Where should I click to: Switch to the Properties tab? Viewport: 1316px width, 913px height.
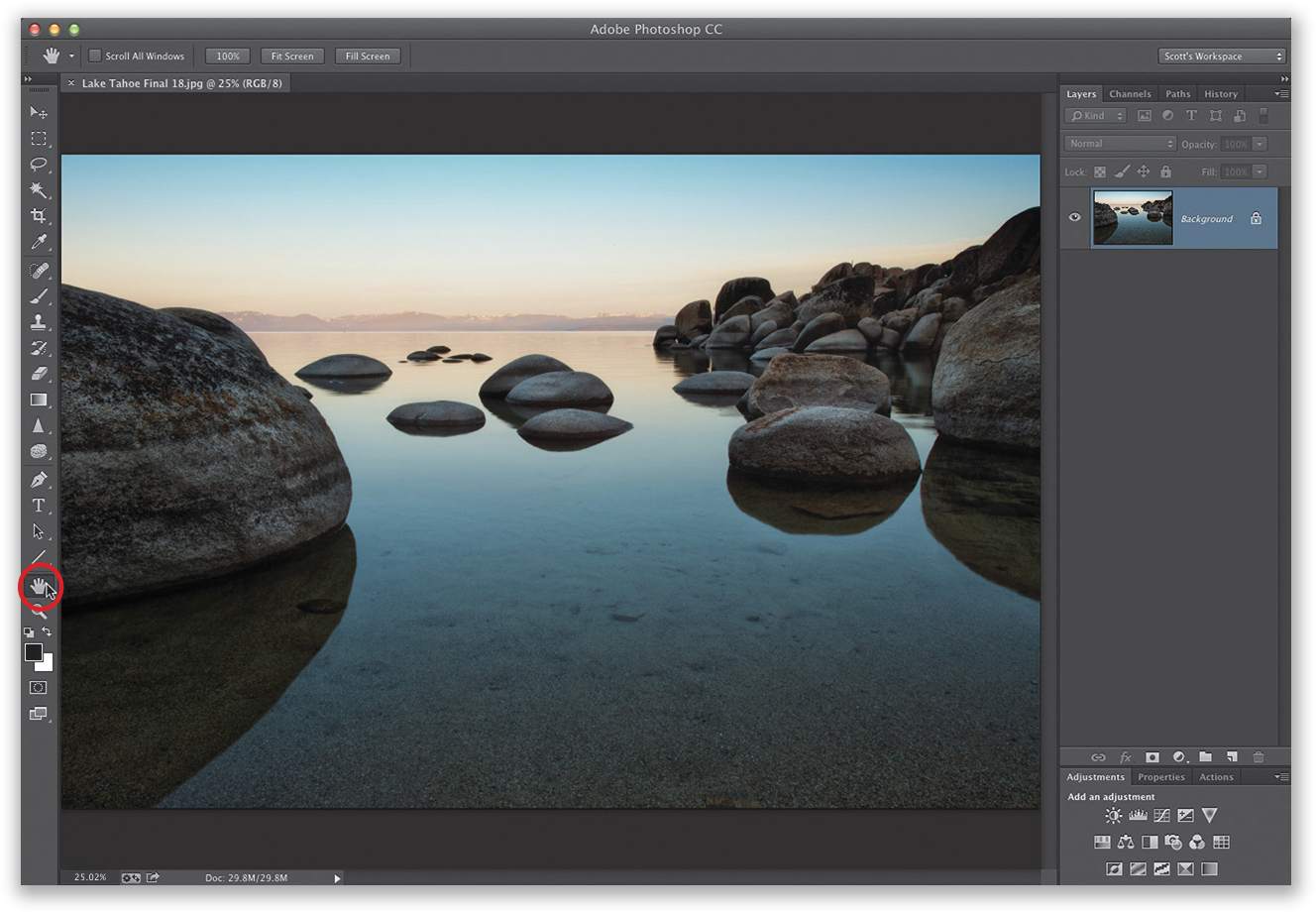coord(1160,777)
